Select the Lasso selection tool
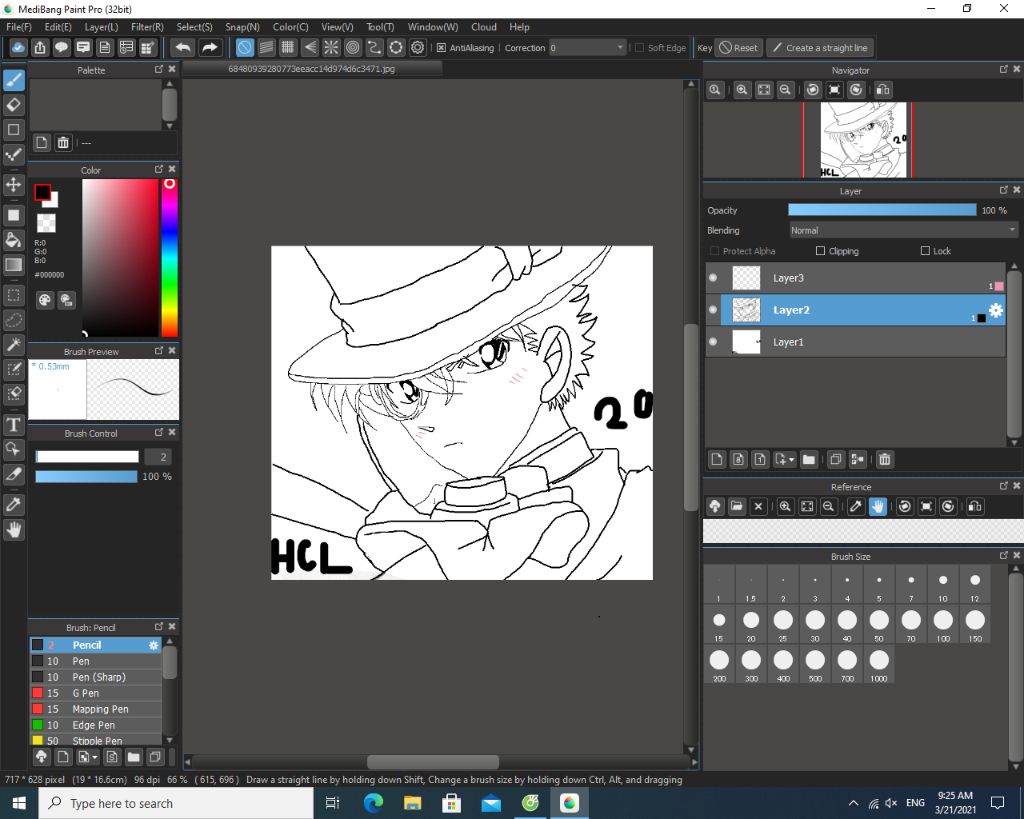The image size is (1024, 819). [14, 320]
